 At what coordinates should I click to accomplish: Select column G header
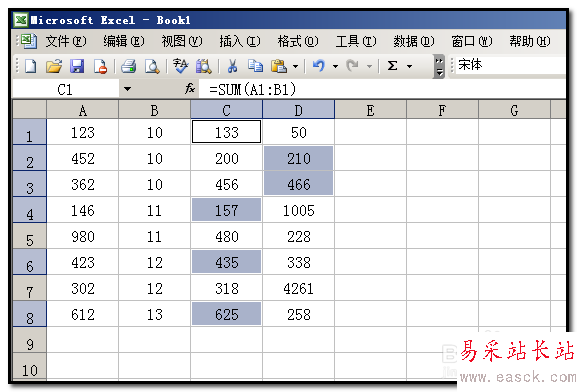coord(514,110)
